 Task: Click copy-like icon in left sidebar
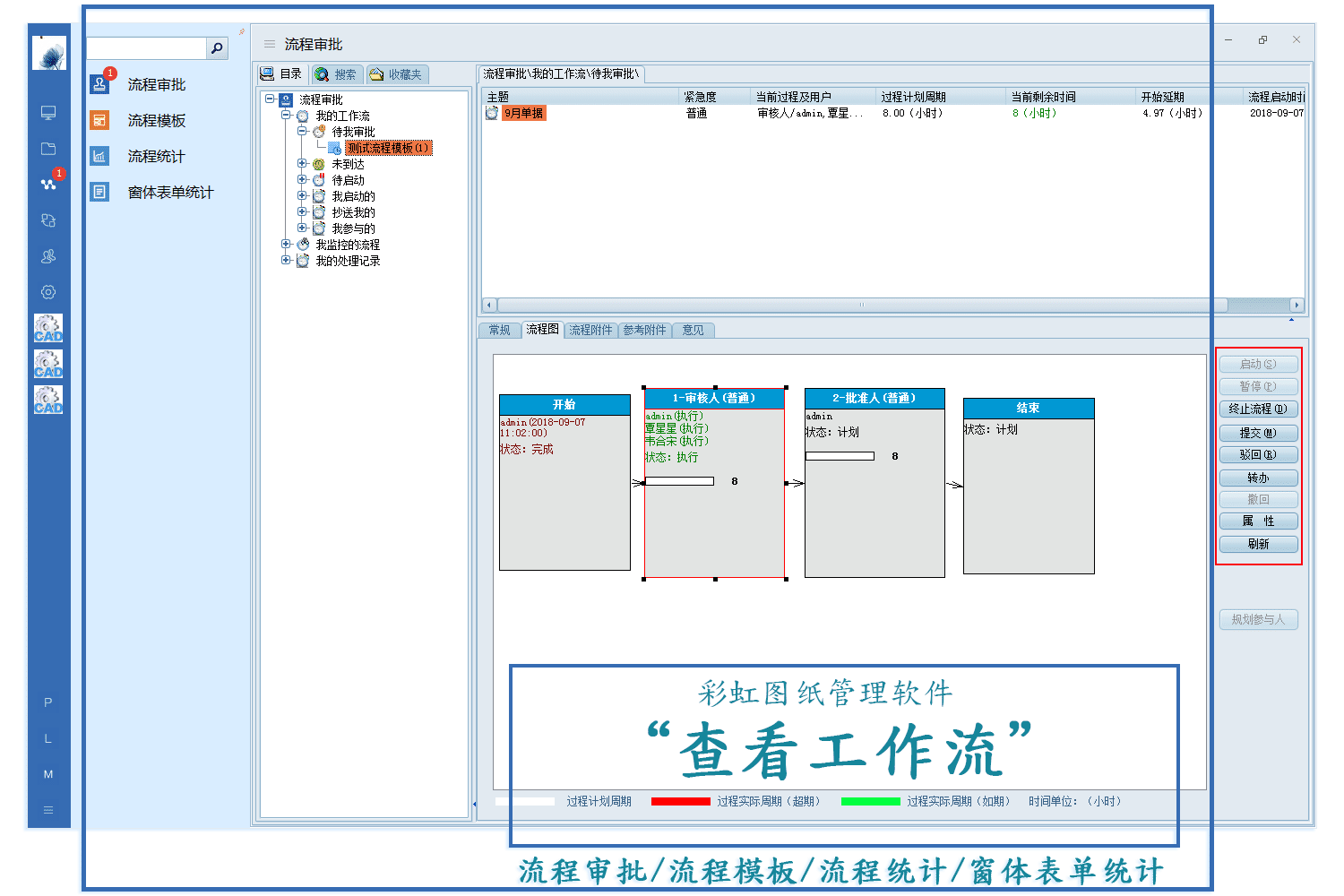pos(48,220)
